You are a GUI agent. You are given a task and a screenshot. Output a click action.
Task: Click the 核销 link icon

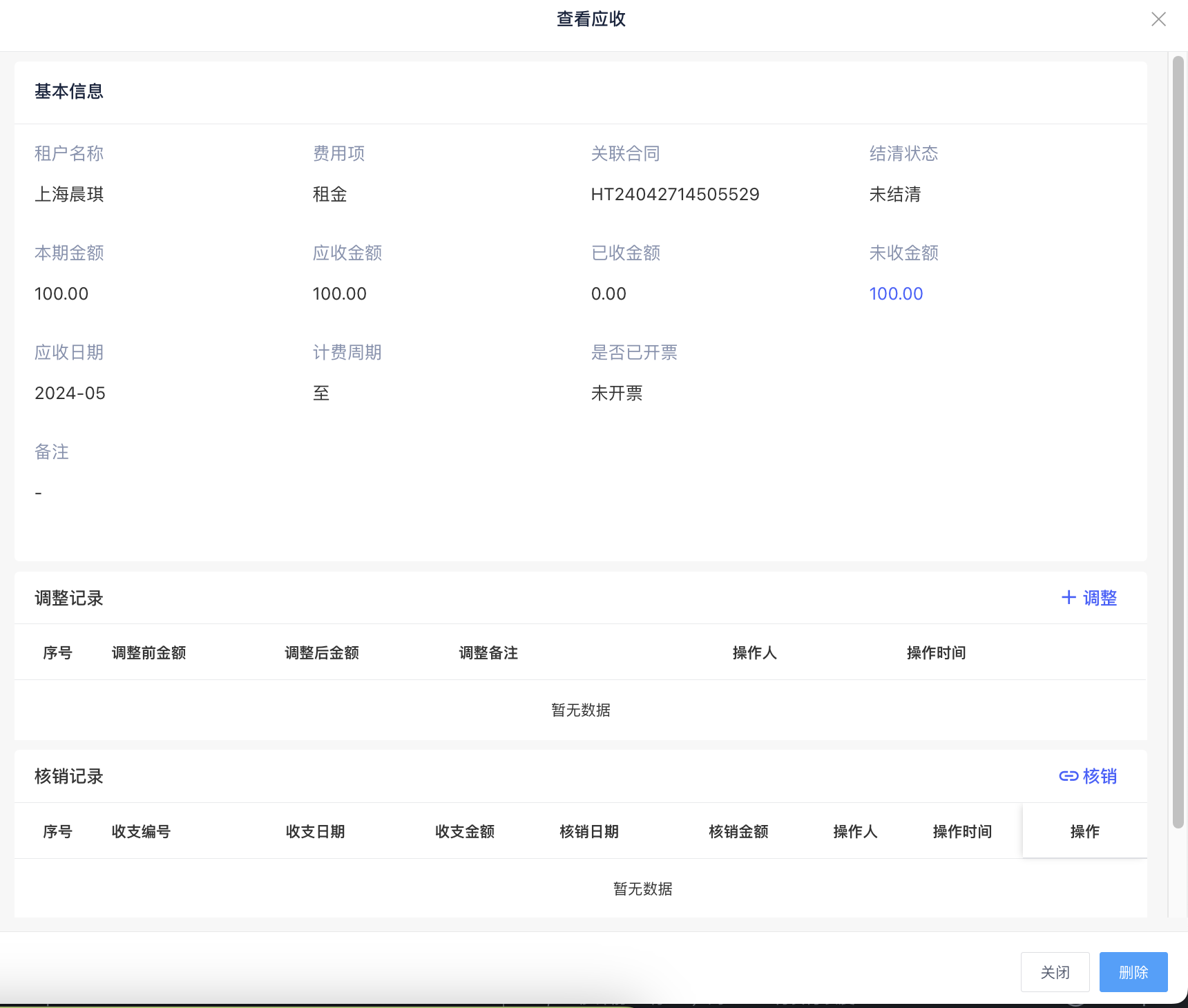point(1069,776)
